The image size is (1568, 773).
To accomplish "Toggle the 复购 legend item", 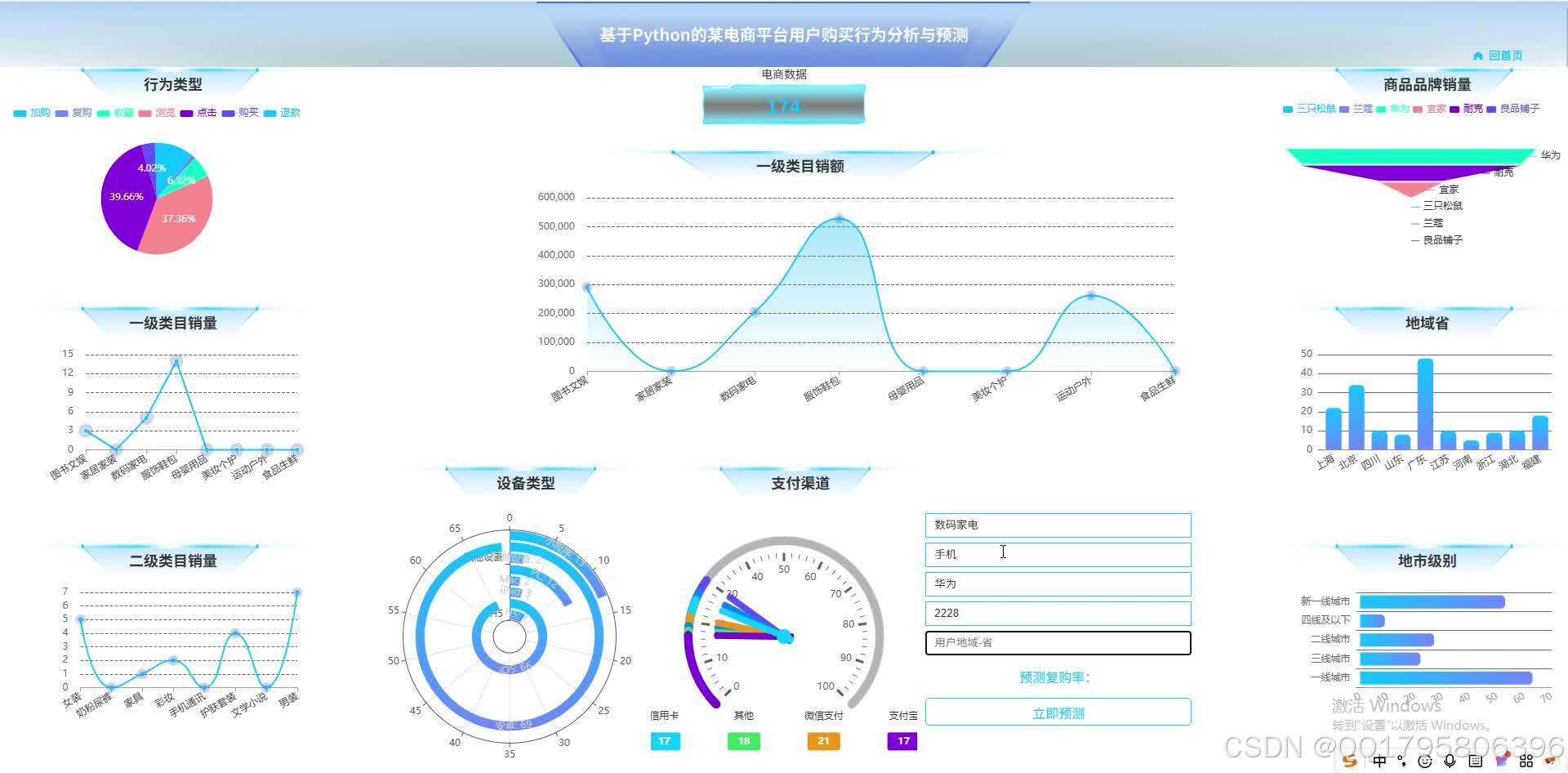I will pos(73,113).
